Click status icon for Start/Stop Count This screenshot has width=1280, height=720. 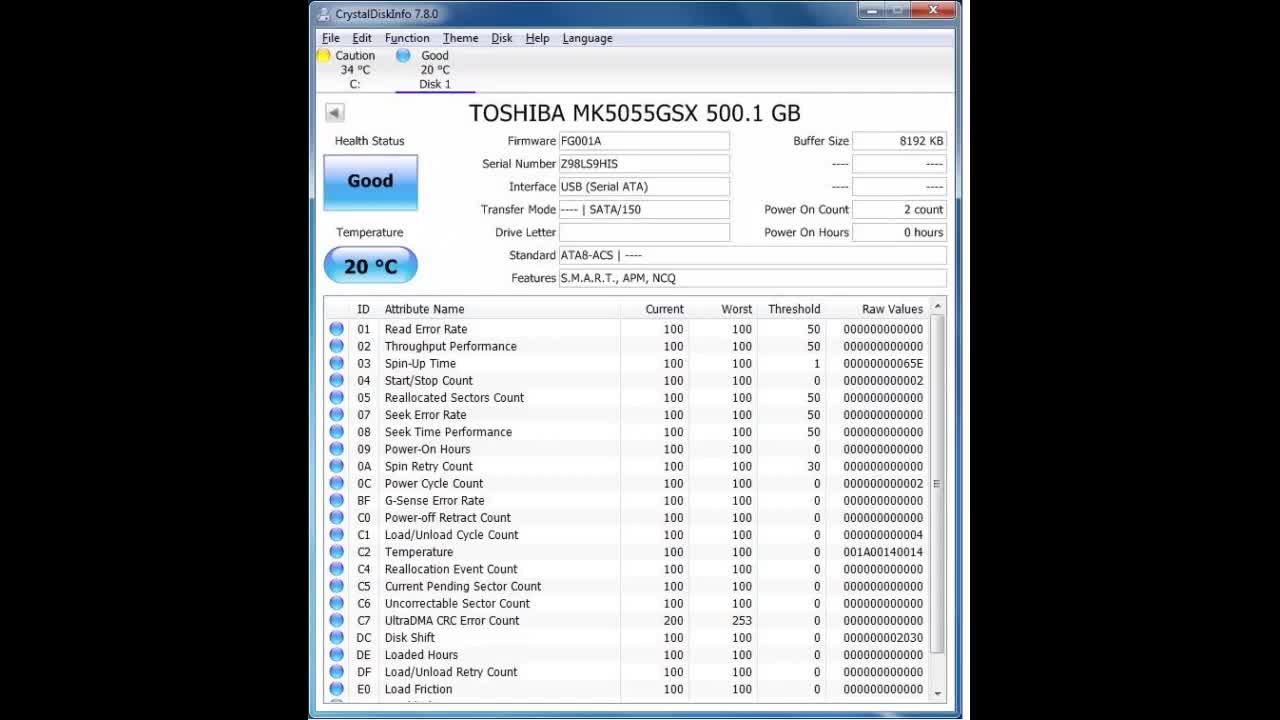point(336,380)
